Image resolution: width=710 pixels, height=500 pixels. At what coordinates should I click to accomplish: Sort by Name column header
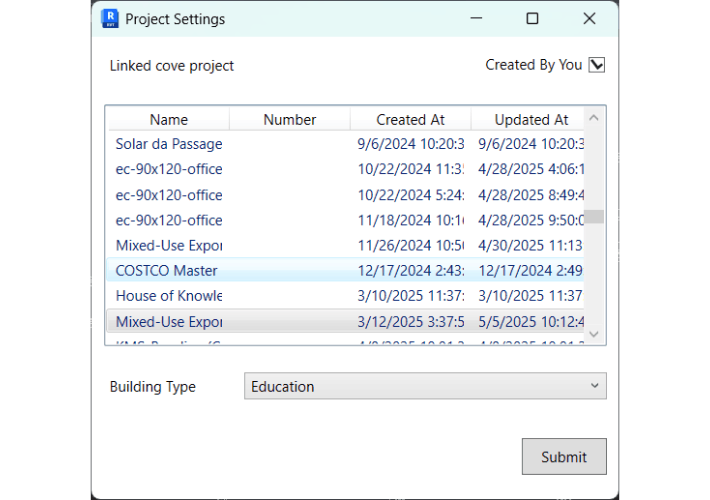[168, 120]
